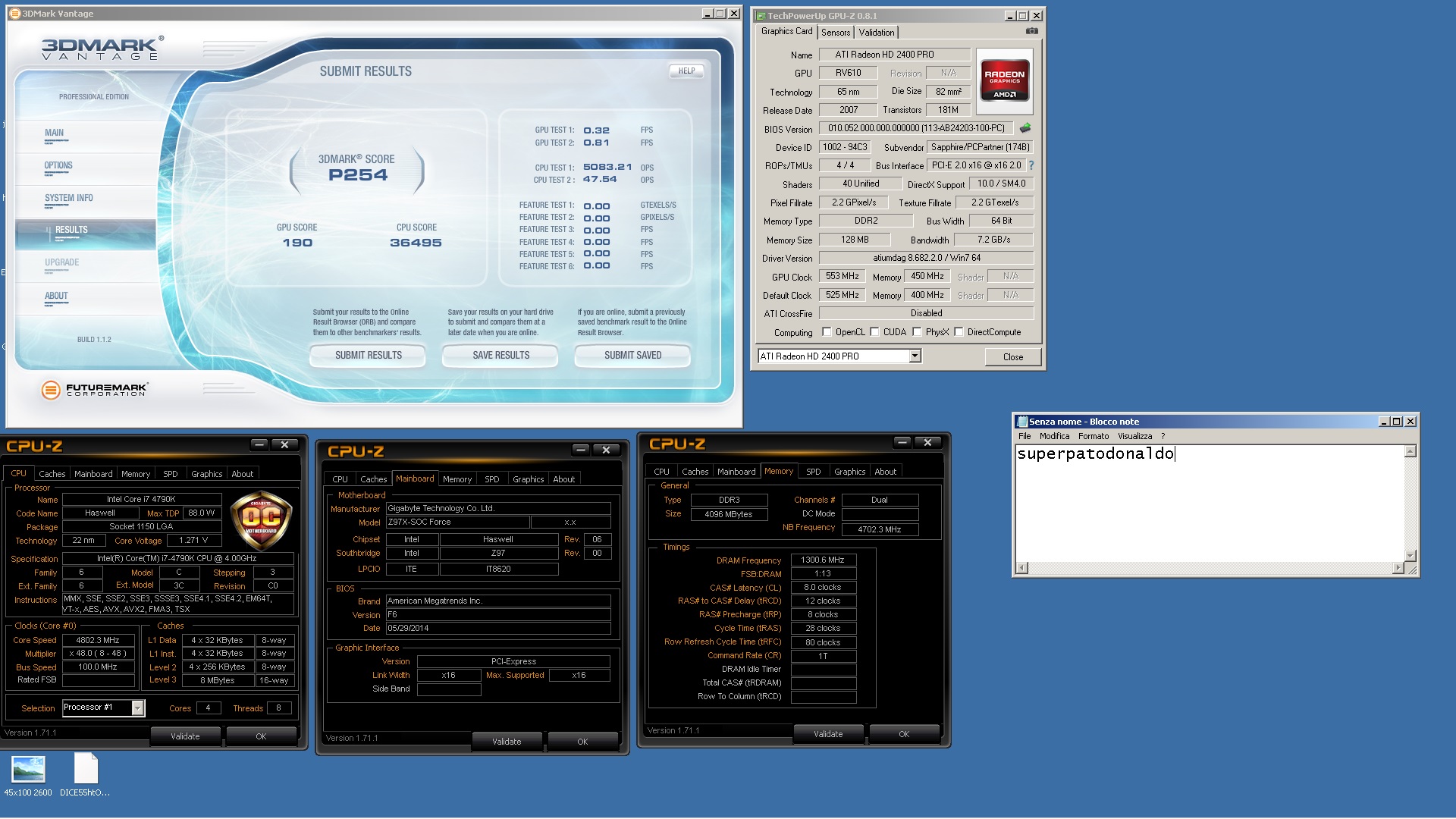The width and height of the screenshot is (1456, 819).
Task: Click the Futuremark Corporation logo
Action: [x=95, y=390]
